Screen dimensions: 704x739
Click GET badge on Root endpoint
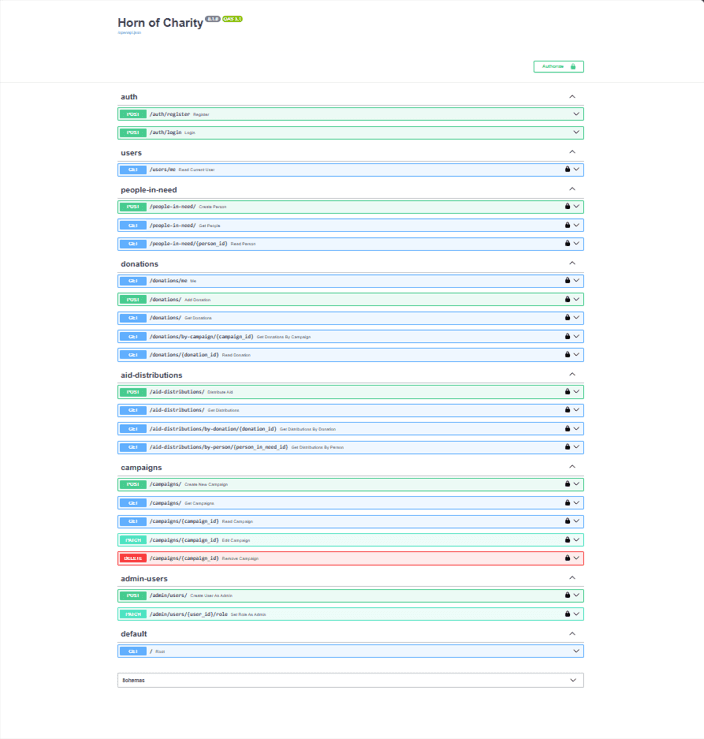pyautogui.click(x=133, y=651)
